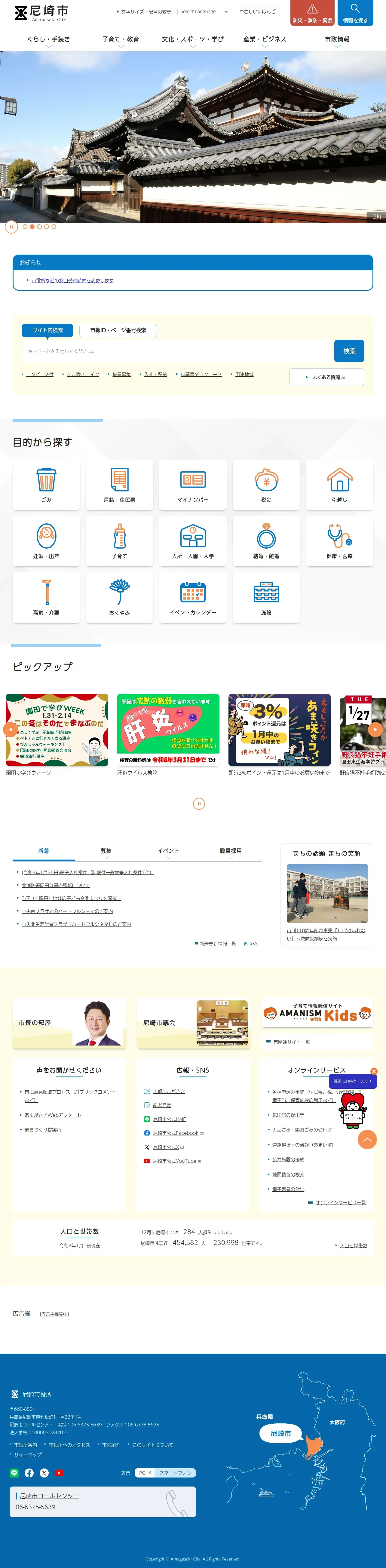386x1568 pixels.
Task: Click the Amagasaki City logo
Action: pyautogui.click(x=41, y=13)
